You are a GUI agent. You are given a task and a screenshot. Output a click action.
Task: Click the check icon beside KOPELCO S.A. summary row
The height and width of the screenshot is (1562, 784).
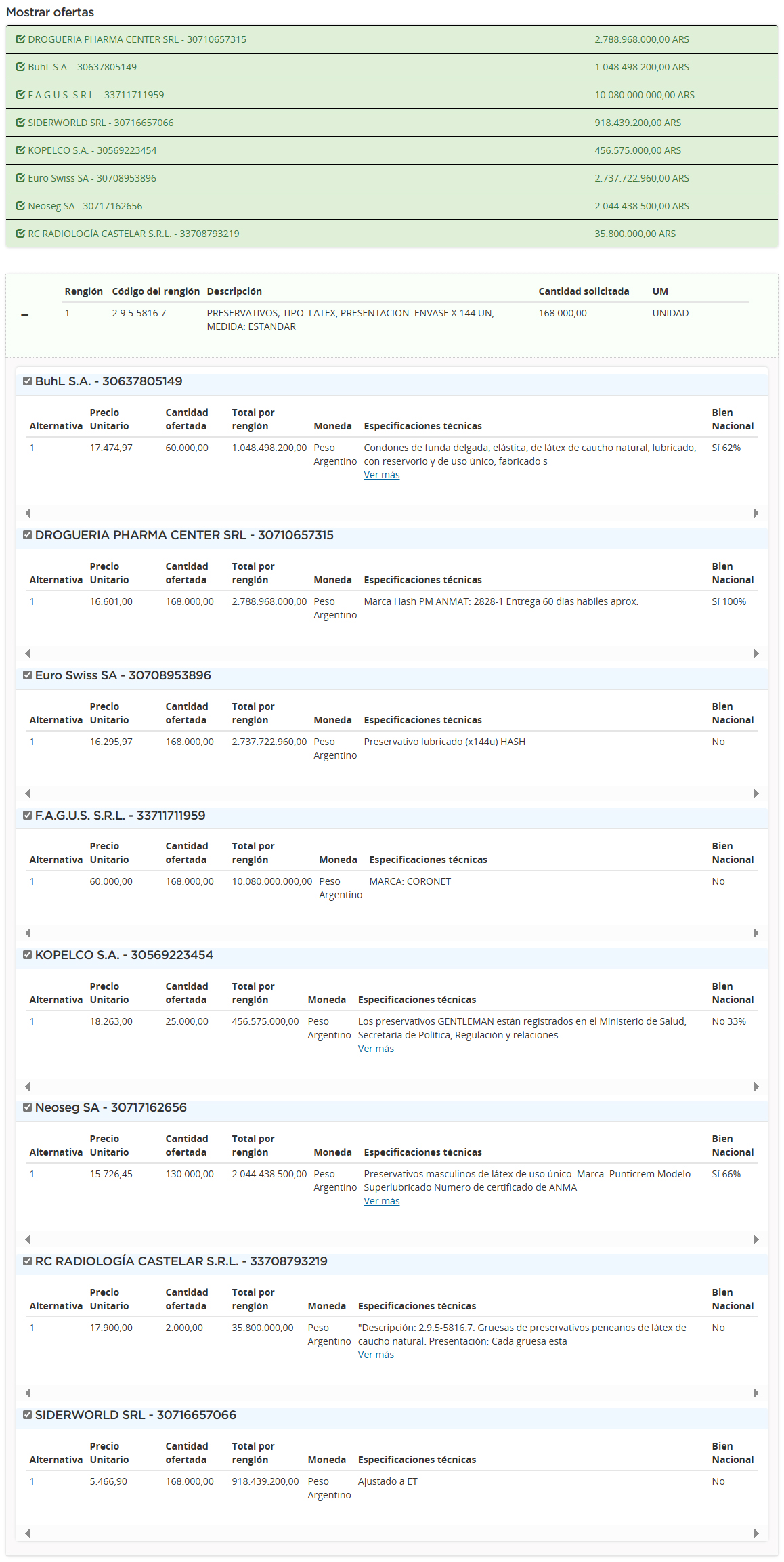(20, 150)
